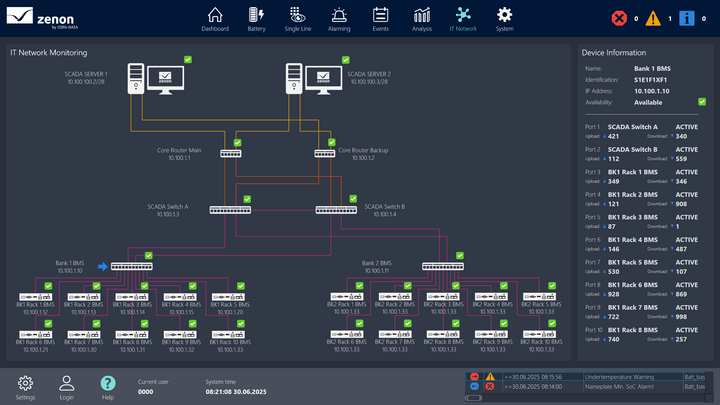Click Bank 2 BMS status checkmark

pos(460,255)
